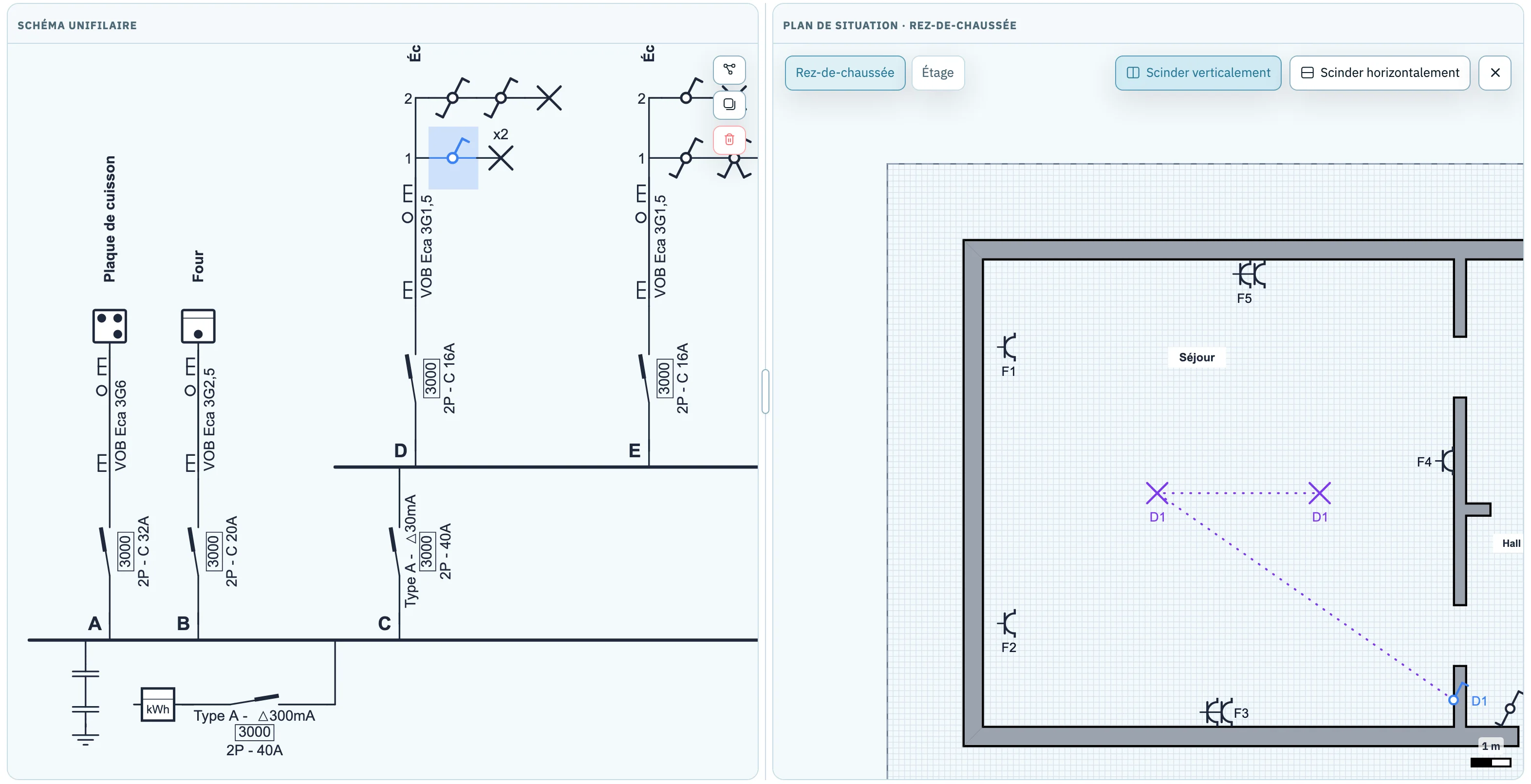Select the x2 lamp symbol on circuit D
1531x784 pixels.
click(x=501, y=158)
